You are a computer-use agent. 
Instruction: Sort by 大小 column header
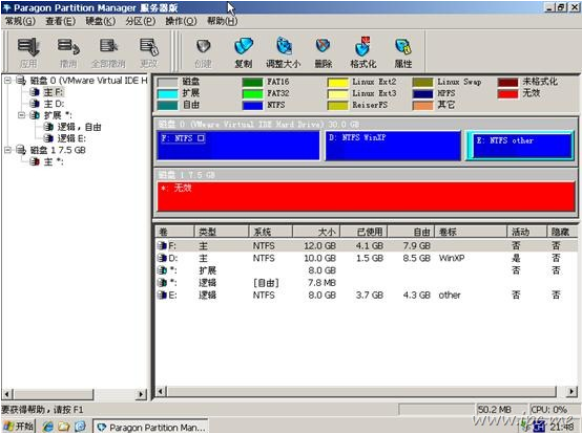(316, 232)
